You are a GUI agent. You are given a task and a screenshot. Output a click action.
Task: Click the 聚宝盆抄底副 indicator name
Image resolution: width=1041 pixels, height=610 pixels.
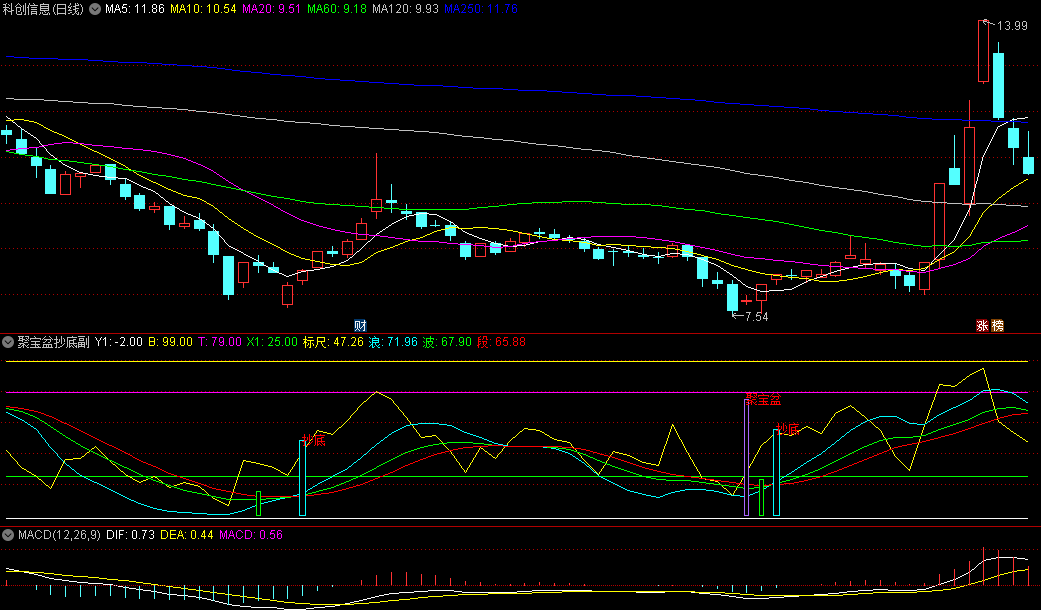tap(53, 343)
